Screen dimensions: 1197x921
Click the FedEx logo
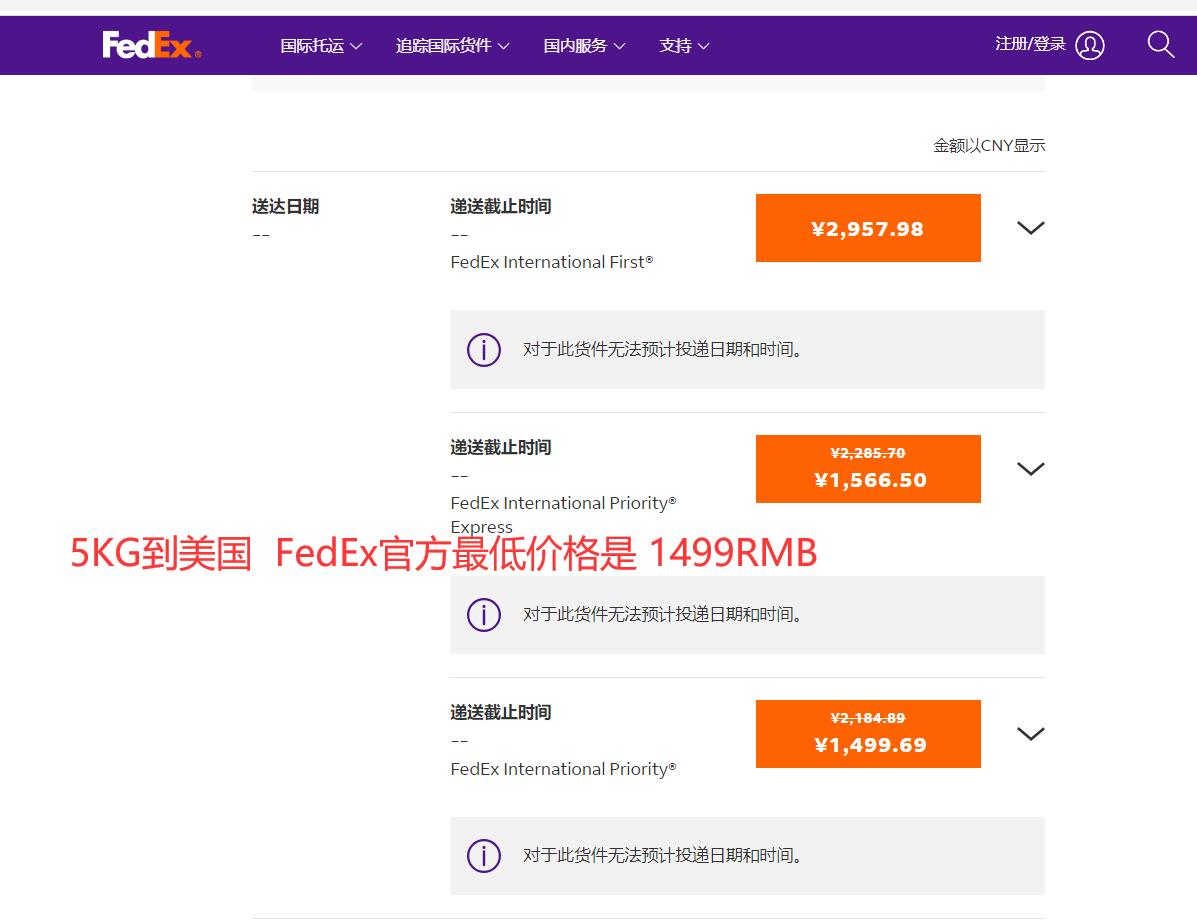[x=151, y=45]
